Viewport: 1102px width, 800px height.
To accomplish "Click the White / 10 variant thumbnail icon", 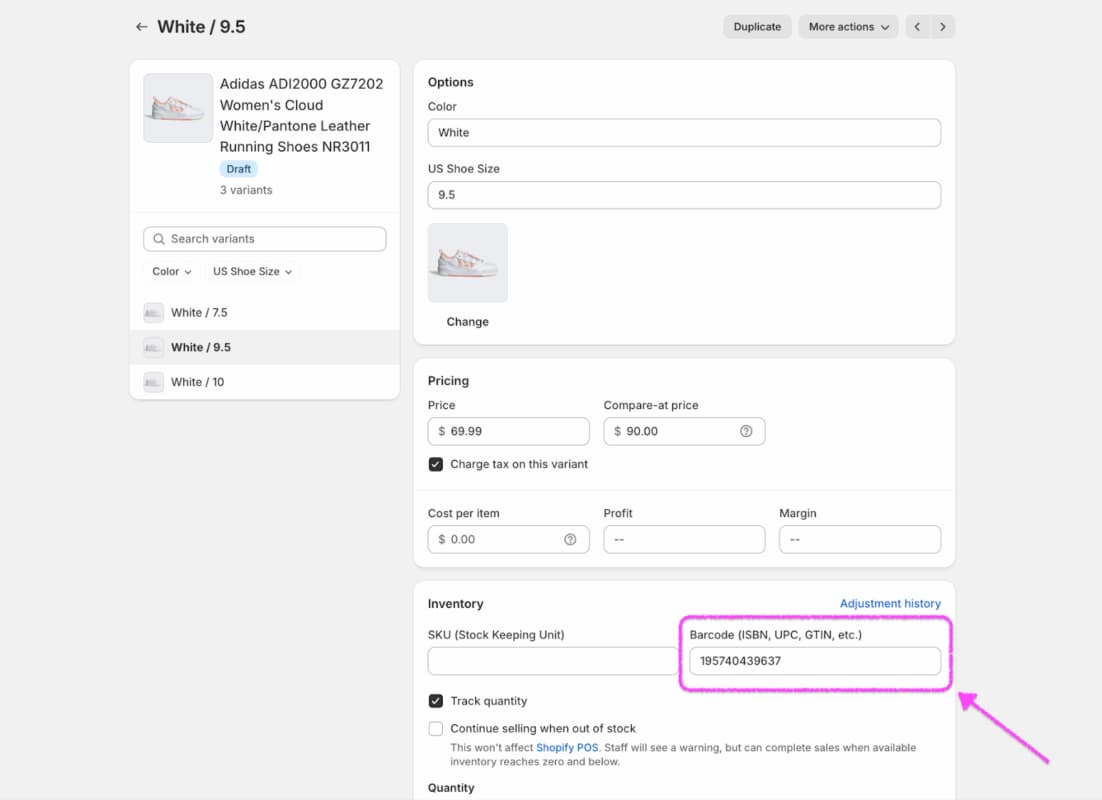I will pyautogui.click(x=153, y=382).
